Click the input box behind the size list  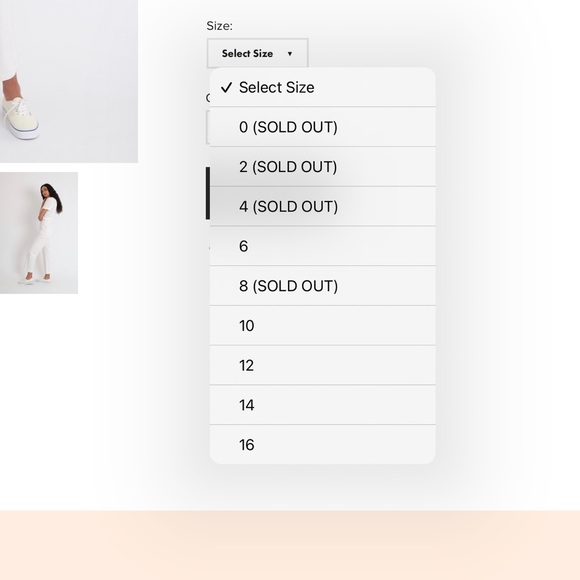coord(208,127)
